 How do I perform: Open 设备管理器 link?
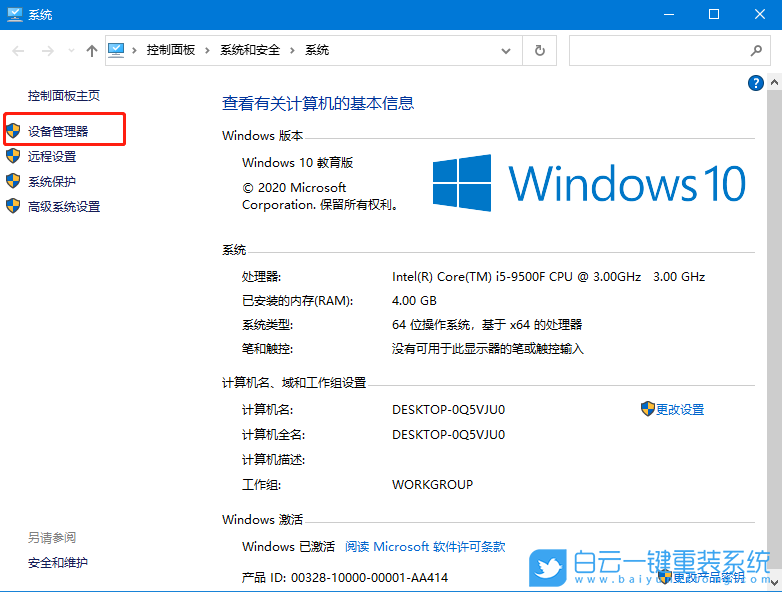point(58,131)
